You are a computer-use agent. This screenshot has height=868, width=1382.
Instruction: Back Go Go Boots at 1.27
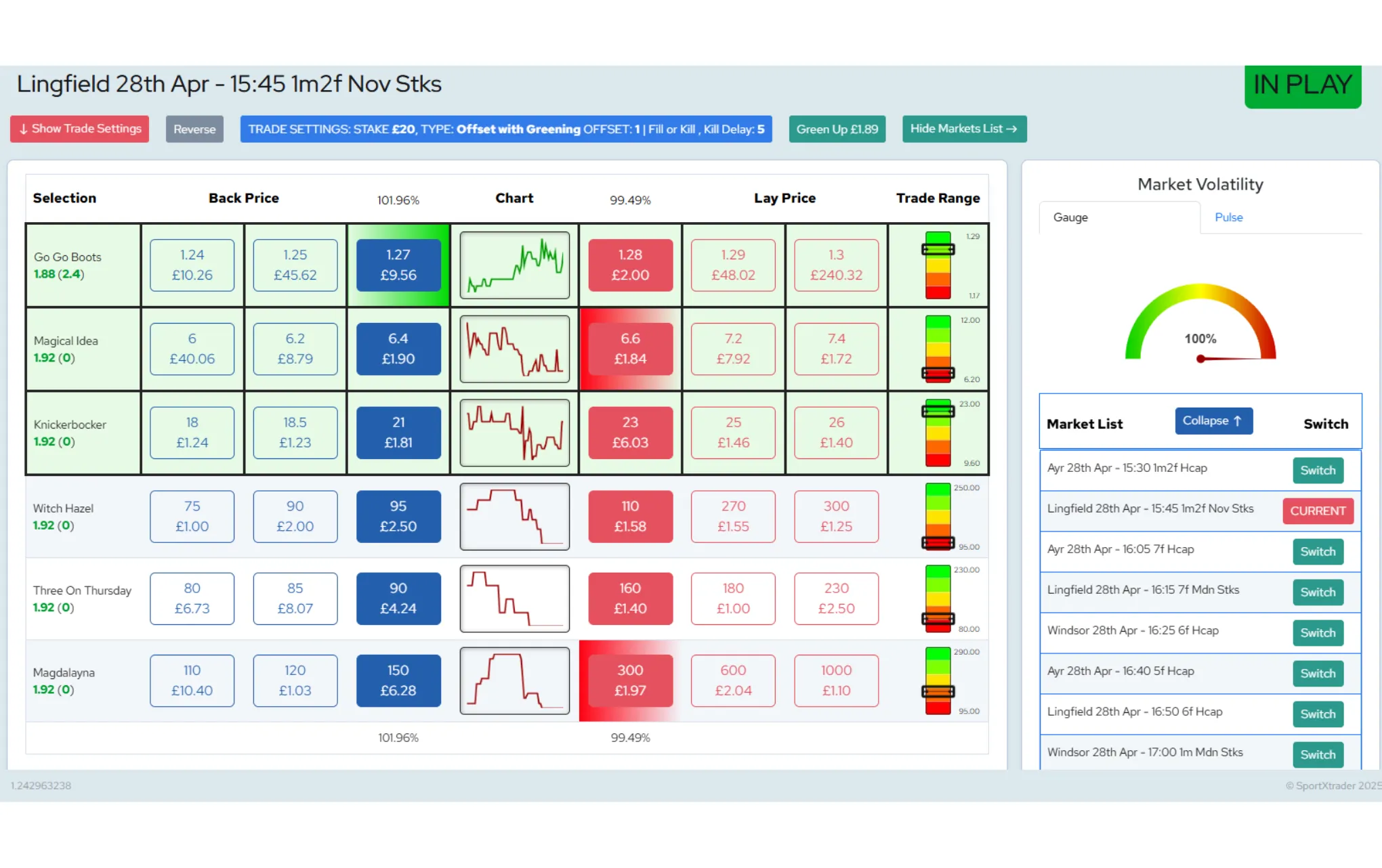[398, 265]
